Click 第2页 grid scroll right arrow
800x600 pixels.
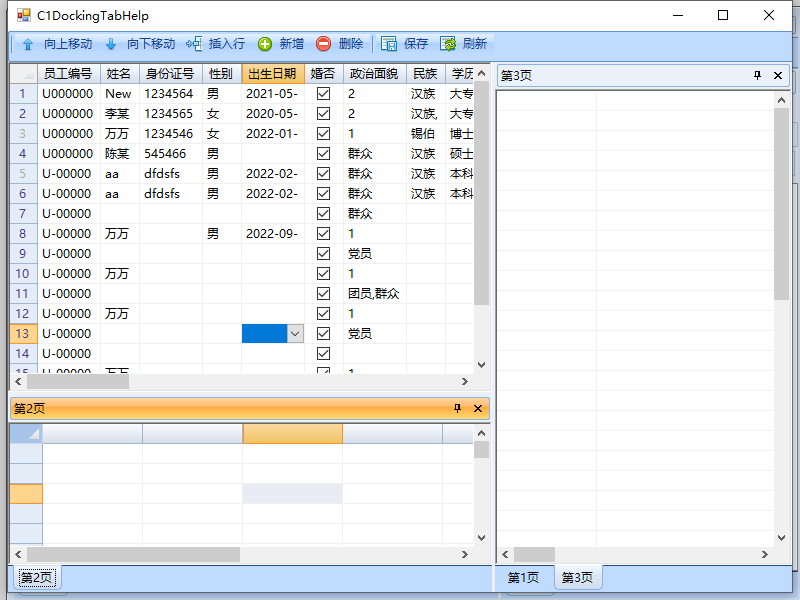(464, 554)
